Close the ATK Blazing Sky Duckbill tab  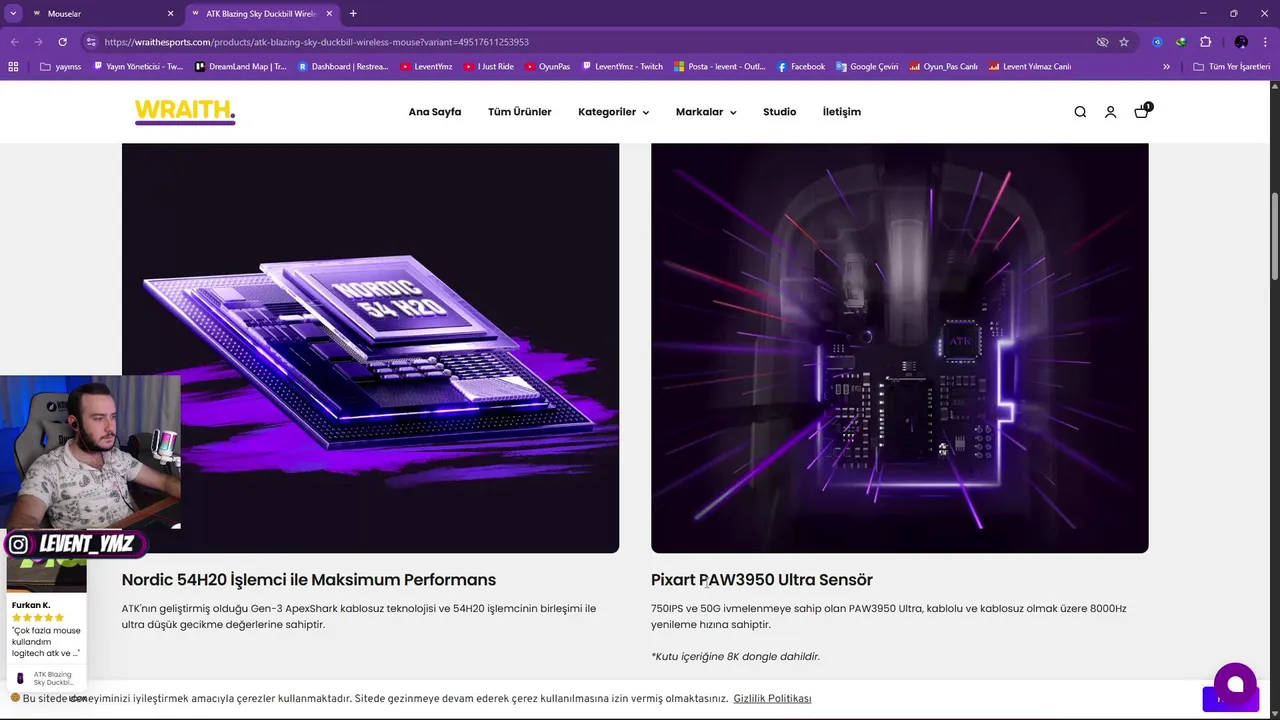pyautogui.click(x=330, y=14)
